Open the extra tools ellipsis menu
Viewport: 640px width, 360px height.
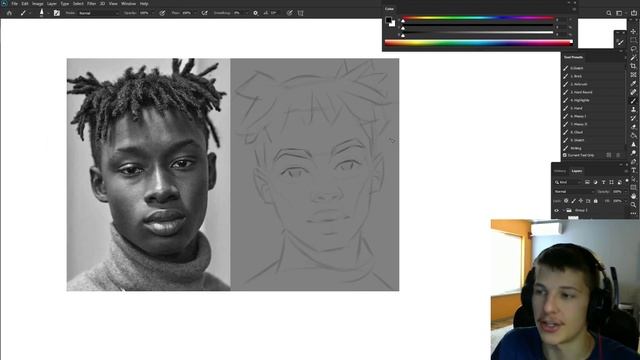point(633,213)
